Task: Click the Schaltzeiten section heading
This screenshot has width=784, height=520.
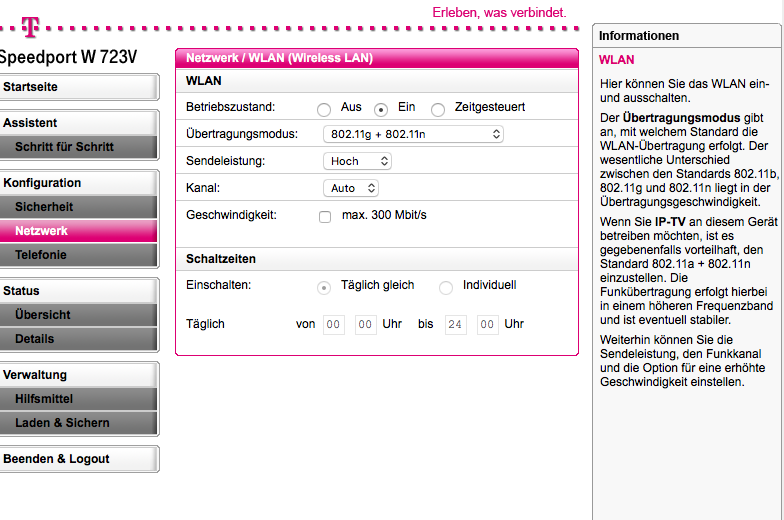Action: 220,259
